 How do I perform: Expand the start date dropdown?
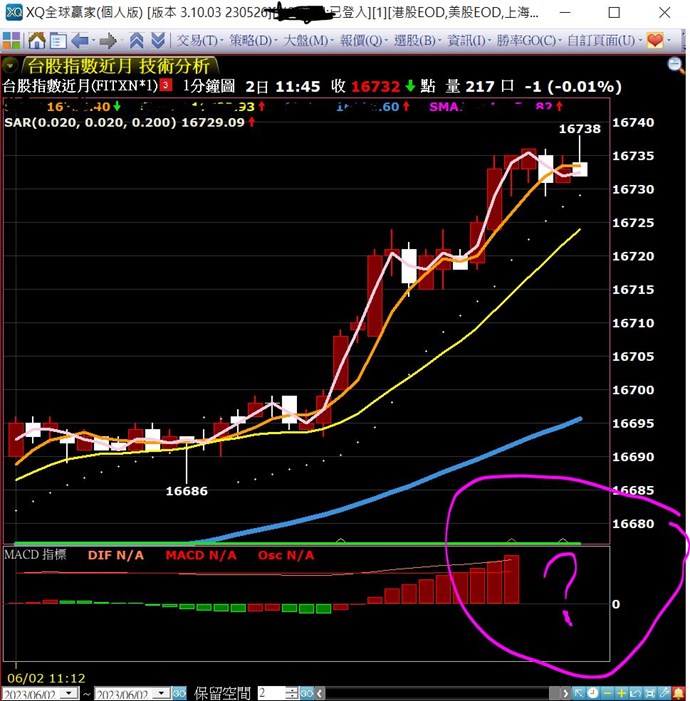point(68,693)
